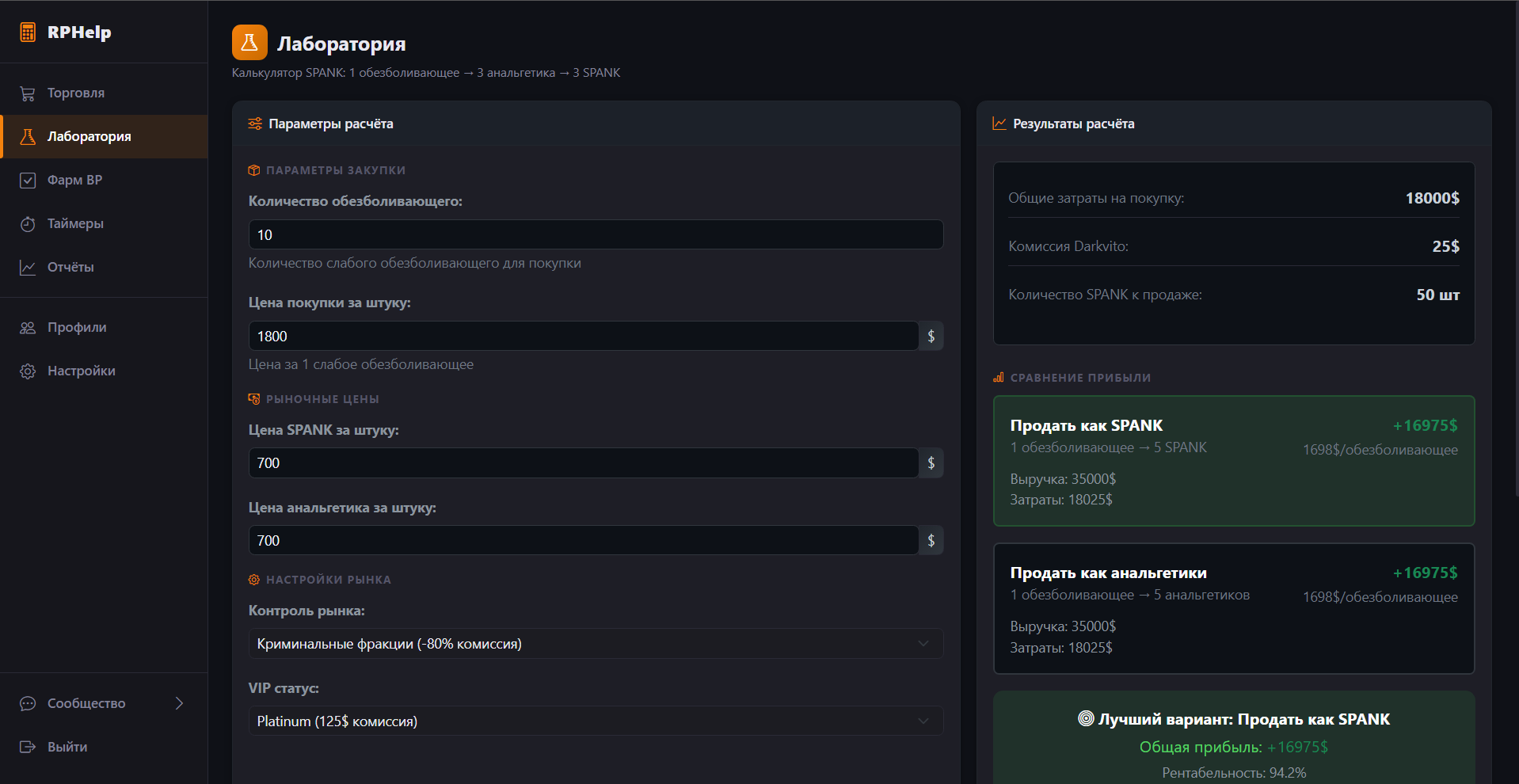This screenshot has width=1519, height=784.
Task: Click the shopping cart Торговля icon
Action: [x=28, y=93]
